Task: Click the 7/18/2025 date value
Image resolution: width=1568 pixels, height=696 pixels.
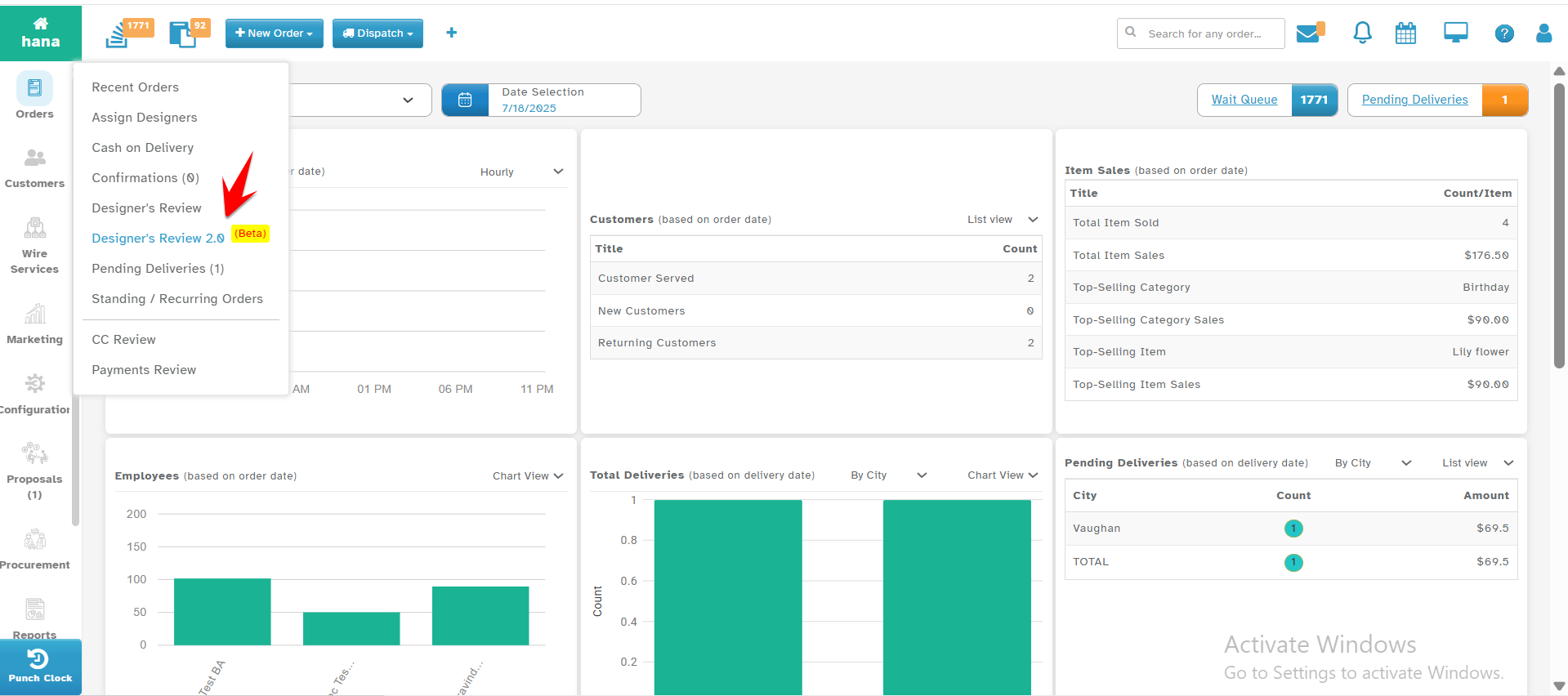Action: pyautogui.click(x=529, y=108)
